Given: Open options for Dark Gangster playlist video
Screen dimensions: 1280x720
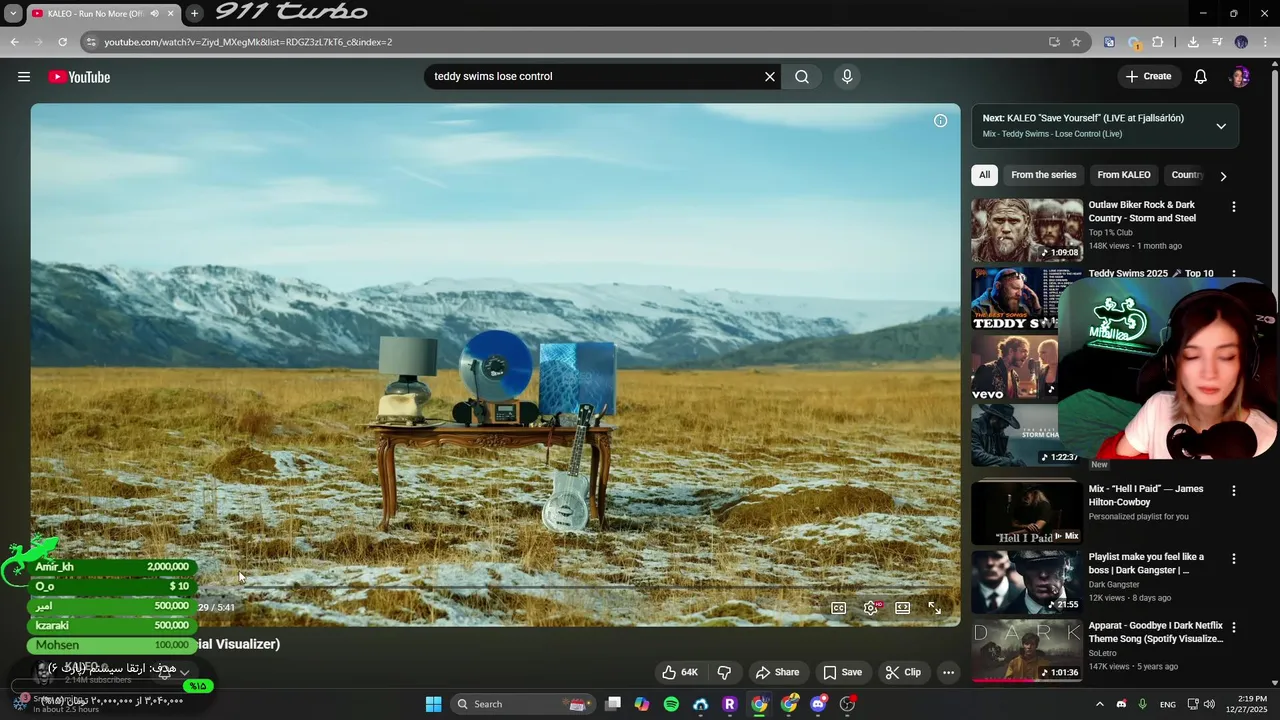Looking at the screenshot, I should tap(1233, 559).
